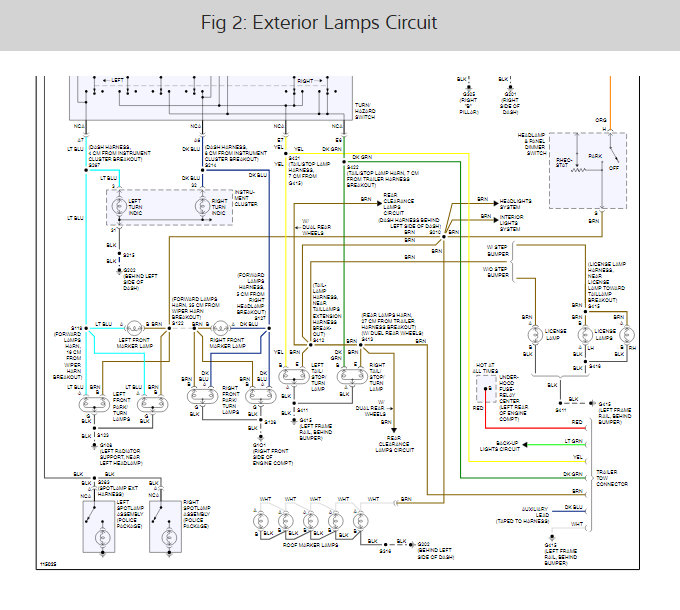The image size is (680, 610).
Task: Click the LH license lamp symbol
Action: (x=585, y=335)
